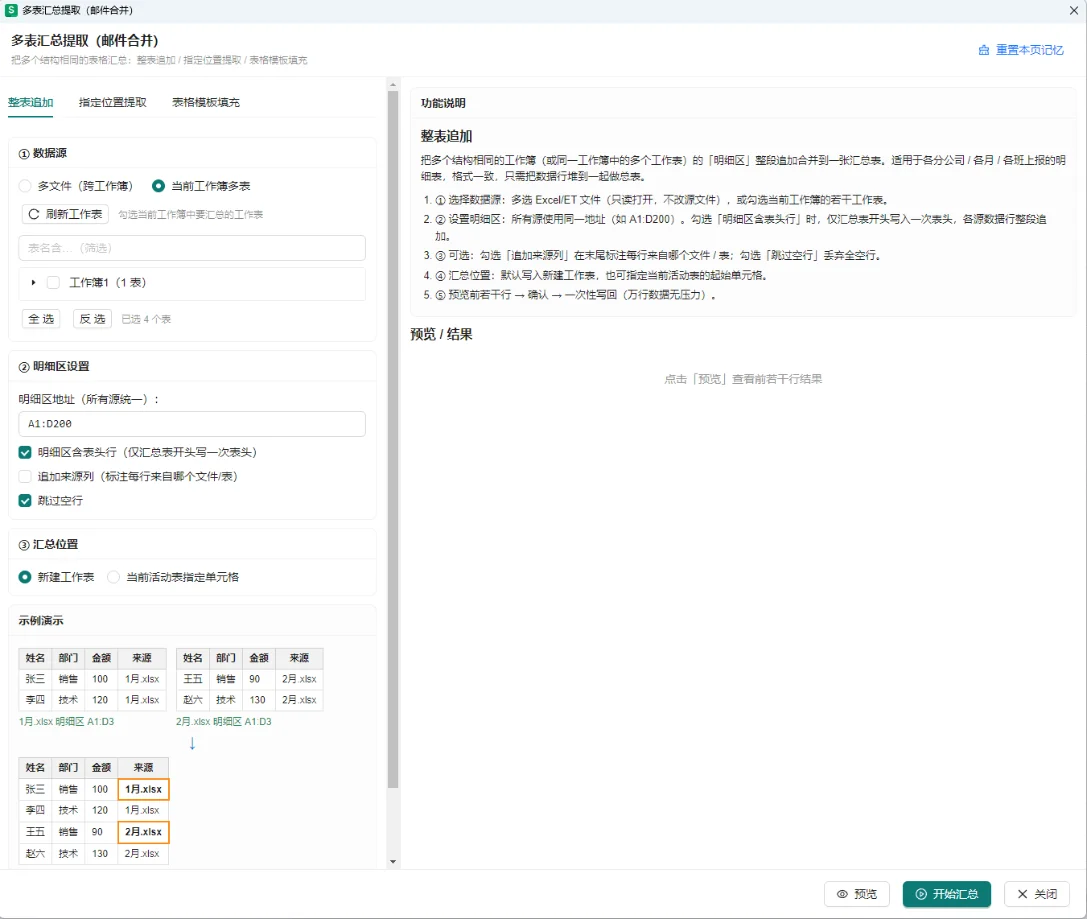The width and height of the screenshot is (1087, 919).
Task: Close the dialog with title bar X
Action: 1073,10
